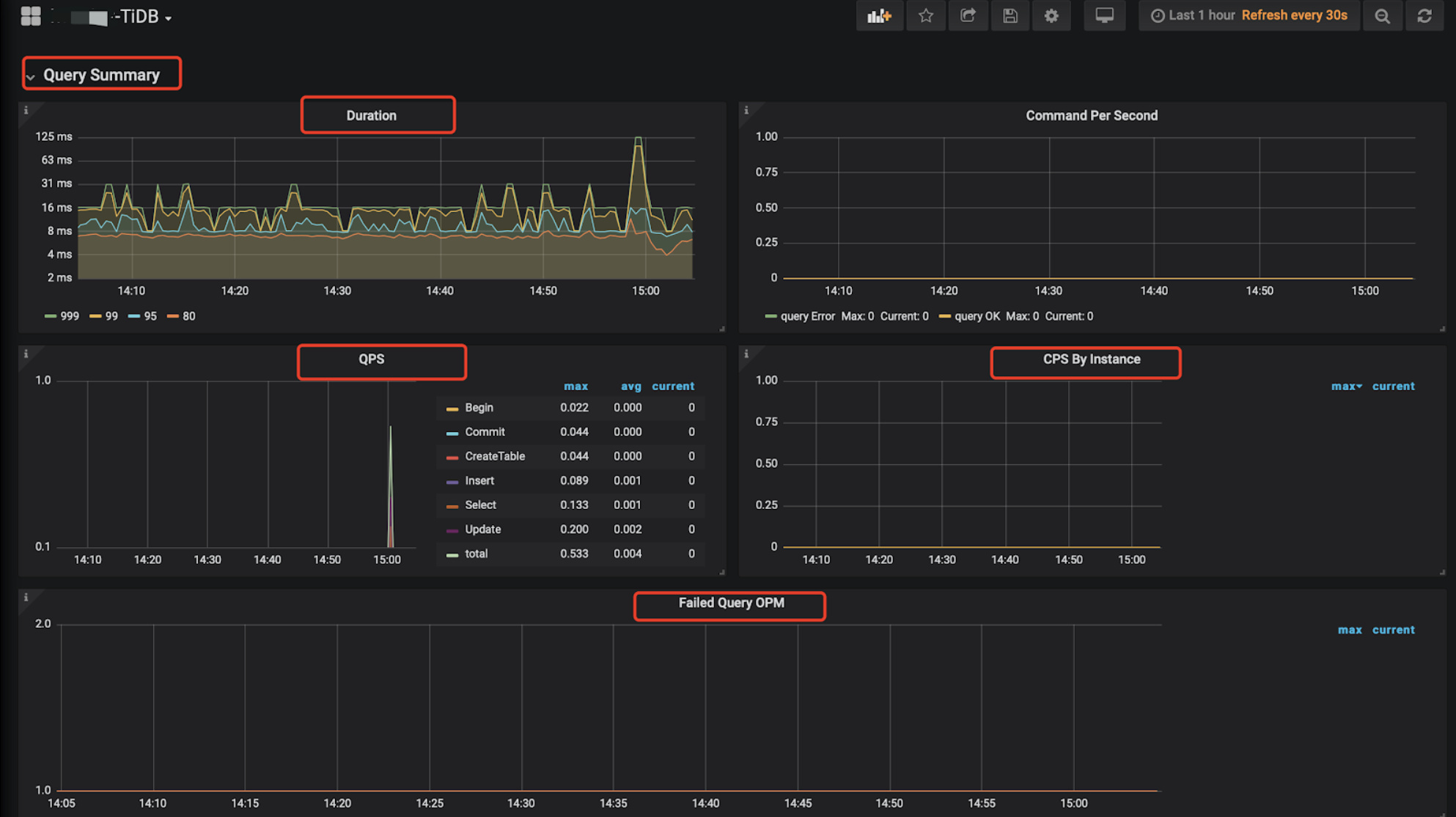Screen dimensions: 1456x817
Task: Sort QPS legend by avg column
Action: point(630,386)
